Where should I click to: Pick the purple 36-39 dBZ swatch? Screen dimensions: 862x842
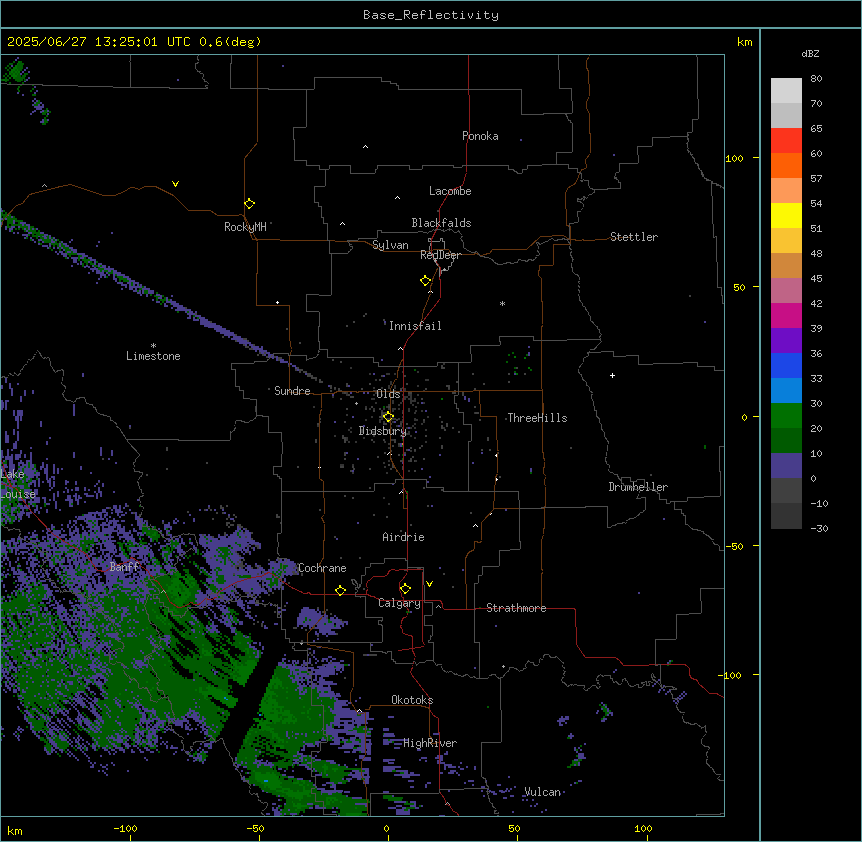[x=786, y=341]
